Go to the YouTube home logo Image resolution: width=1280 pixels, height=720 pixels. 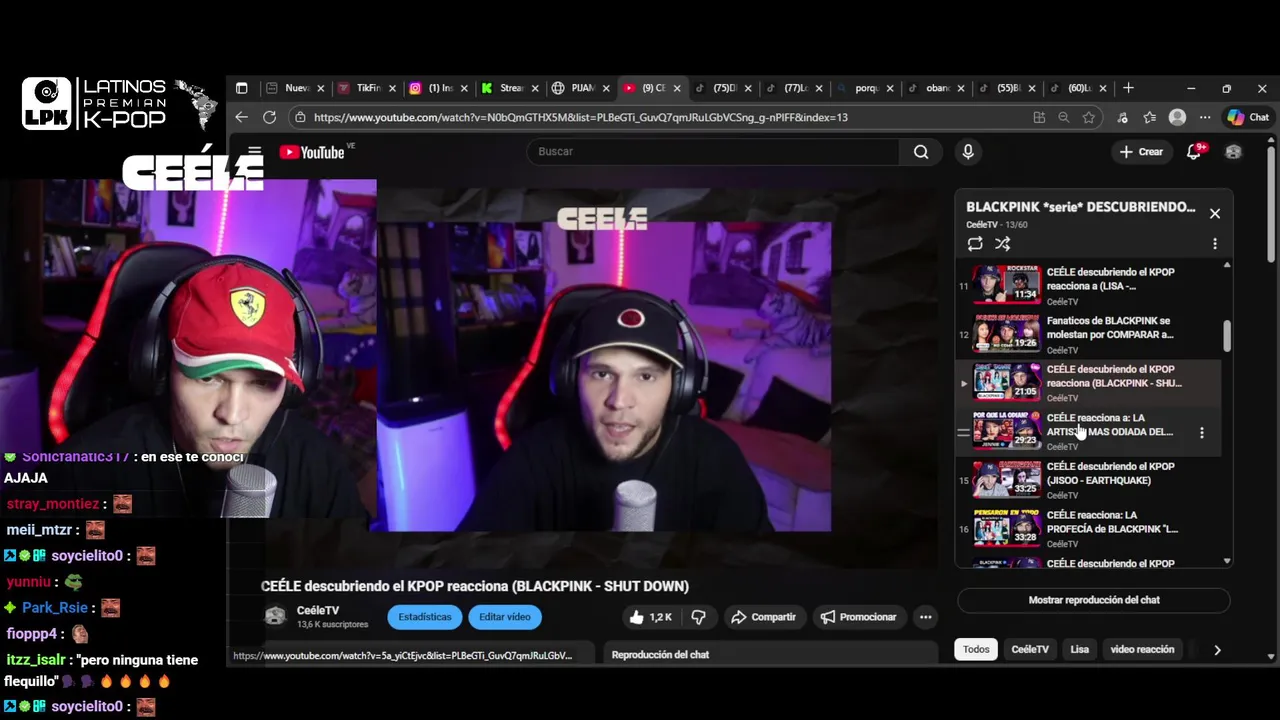point(312,152)
